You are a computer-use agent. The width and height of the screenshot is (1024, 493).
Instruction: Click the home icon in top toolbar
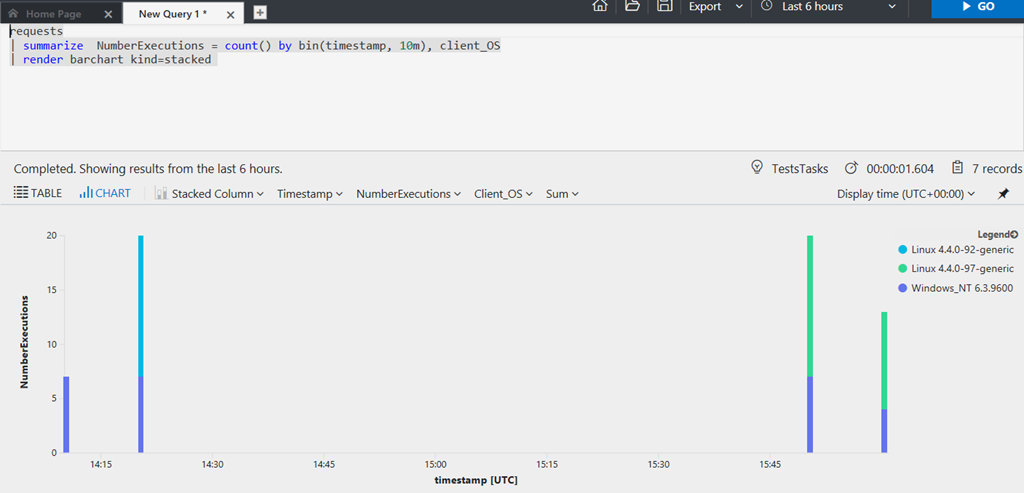click(x=600, y=6)
